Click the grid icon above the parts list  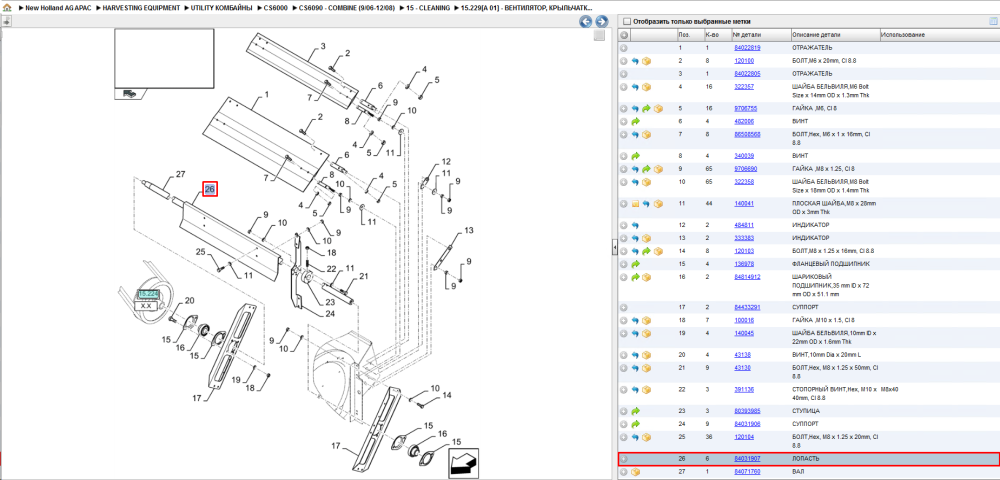[992, 21]
